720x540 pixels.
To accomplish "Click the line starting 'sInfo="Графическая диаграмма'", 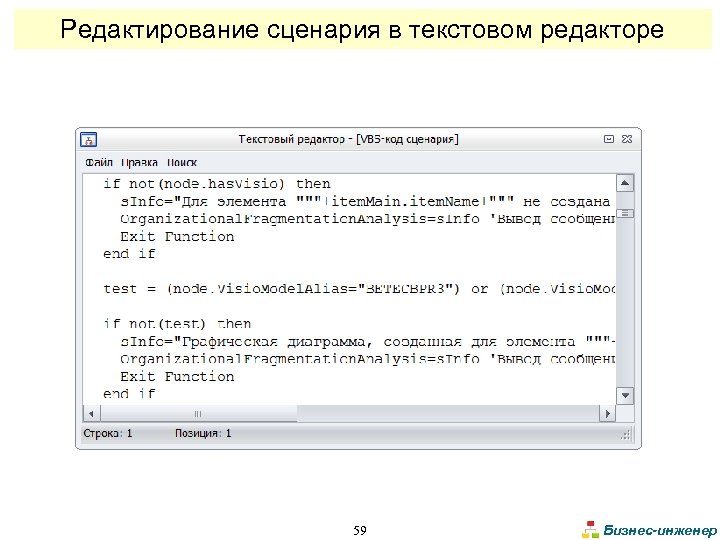I will pyautogui.click(x=367, y=342).
